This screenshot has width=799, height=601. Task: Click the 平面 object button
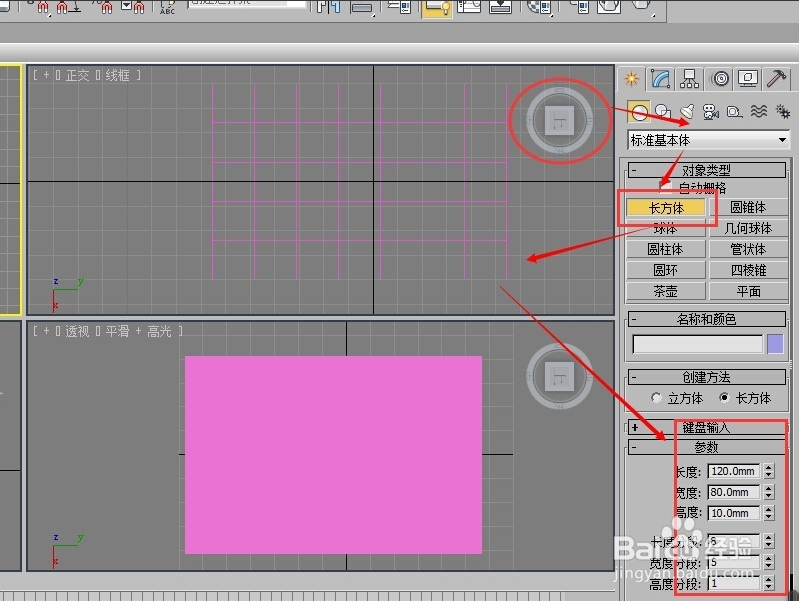click(748, 291)
